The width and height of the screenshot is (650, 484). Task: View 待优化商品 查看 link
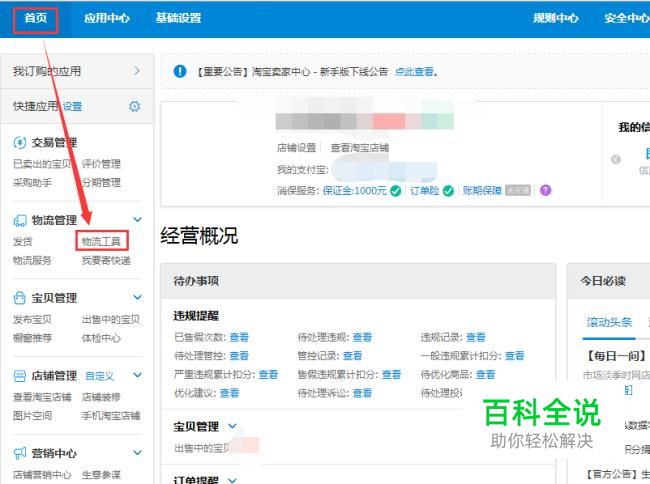pos(485,375)
